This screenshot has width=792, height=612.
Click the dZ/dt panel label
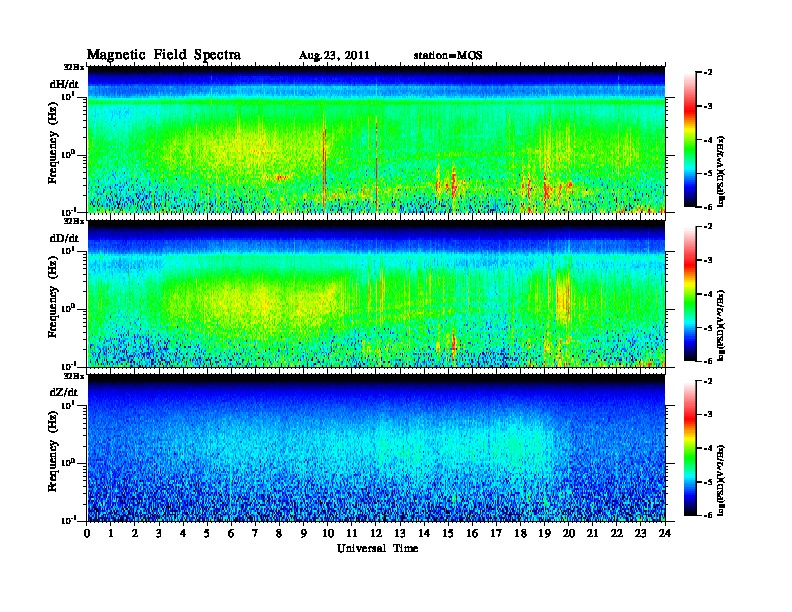(64, 392)
